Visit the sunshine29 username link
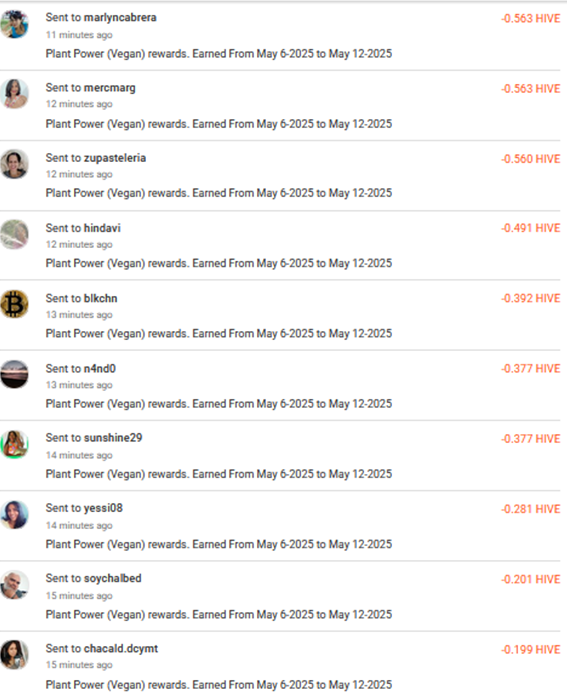 [x=113, y=438]
